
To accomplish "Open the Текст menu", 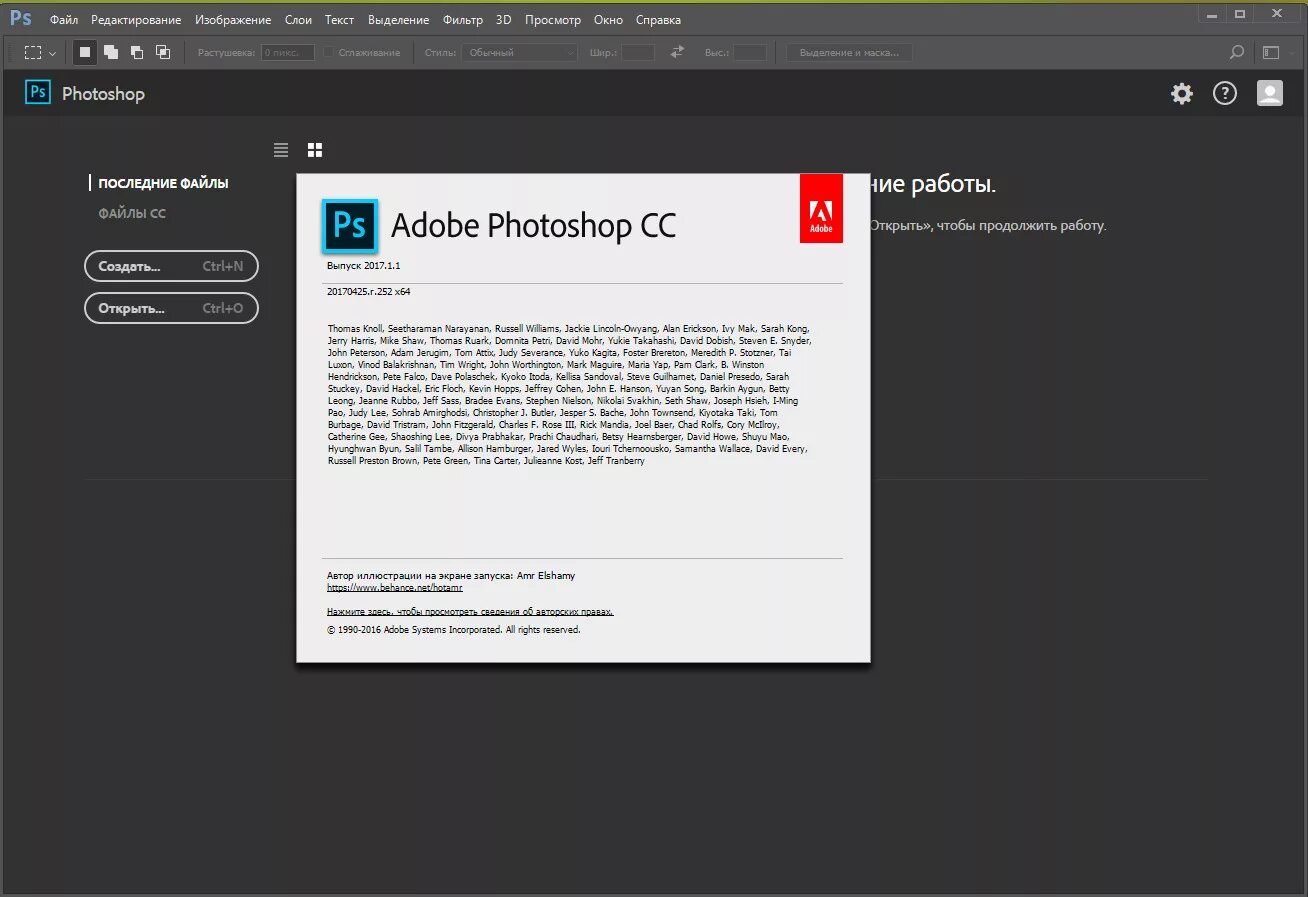I will click(340, 20).
